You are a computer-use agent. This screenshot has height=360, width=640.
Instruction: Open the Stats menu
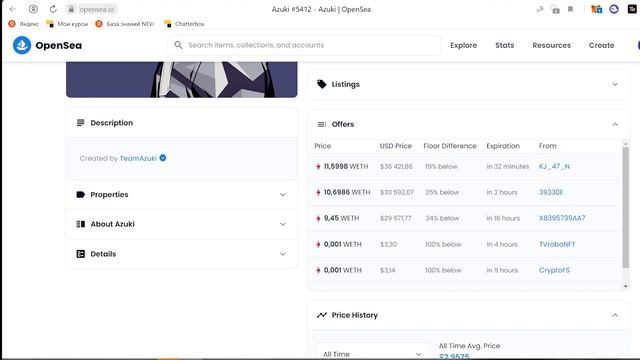504,45
